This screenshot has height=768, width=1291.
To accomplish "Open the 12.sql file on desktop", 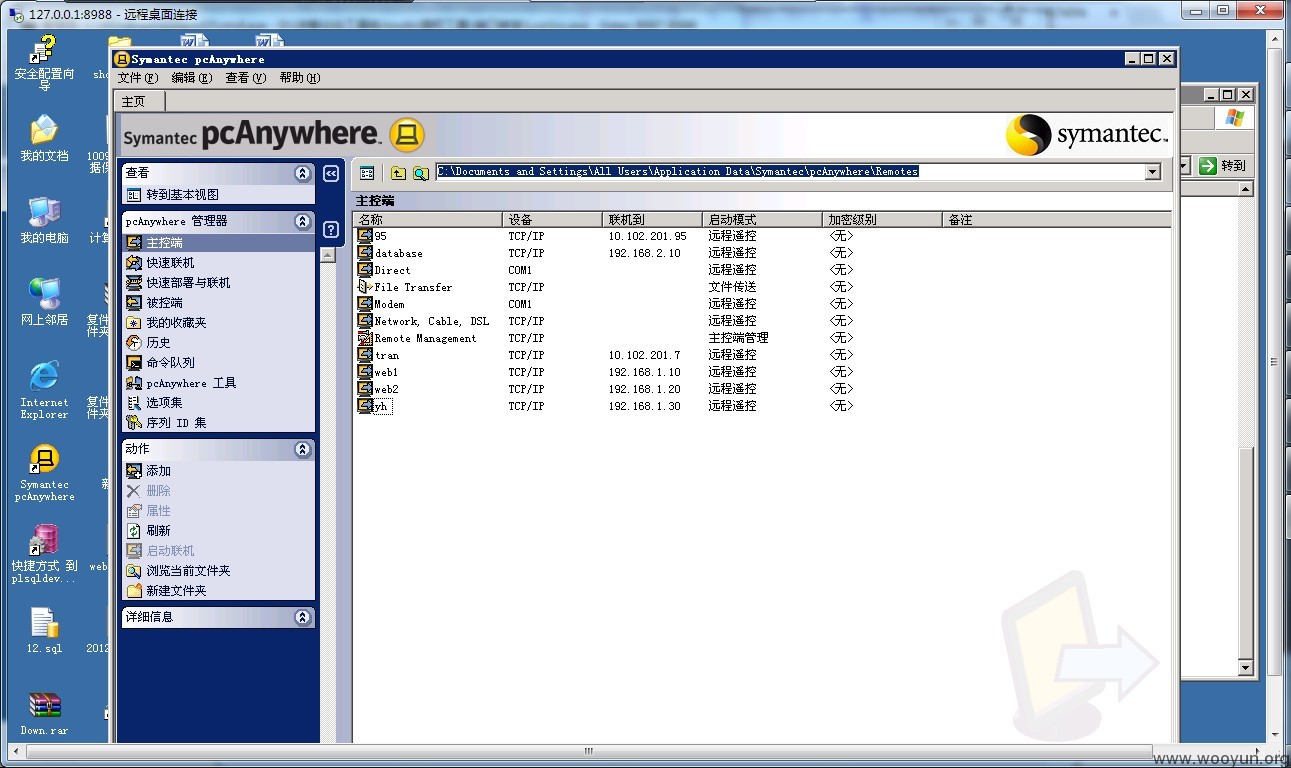I will click(x=44, y=630).
